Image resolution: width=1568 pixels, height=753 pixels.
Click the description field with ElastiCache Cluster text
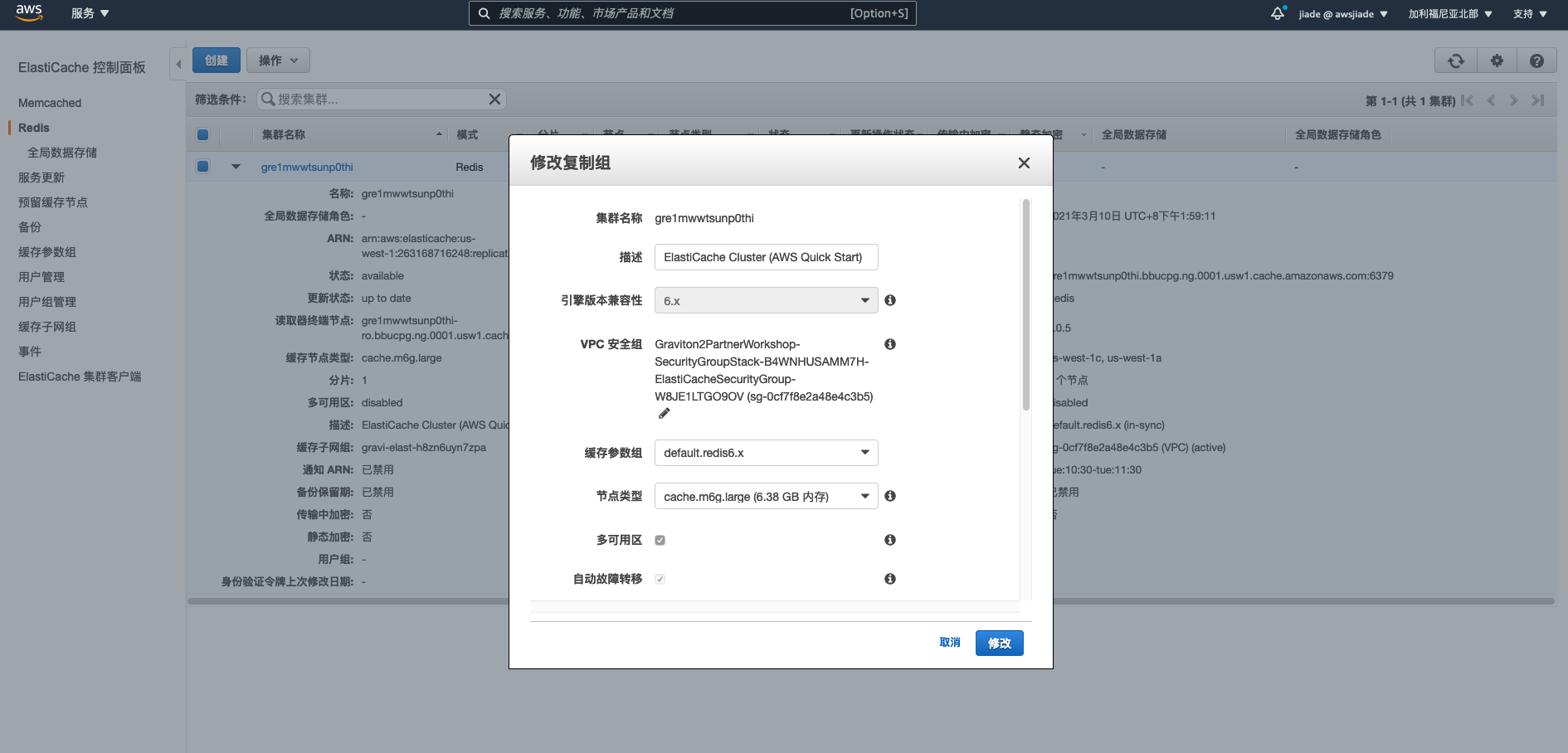(766, 257)
